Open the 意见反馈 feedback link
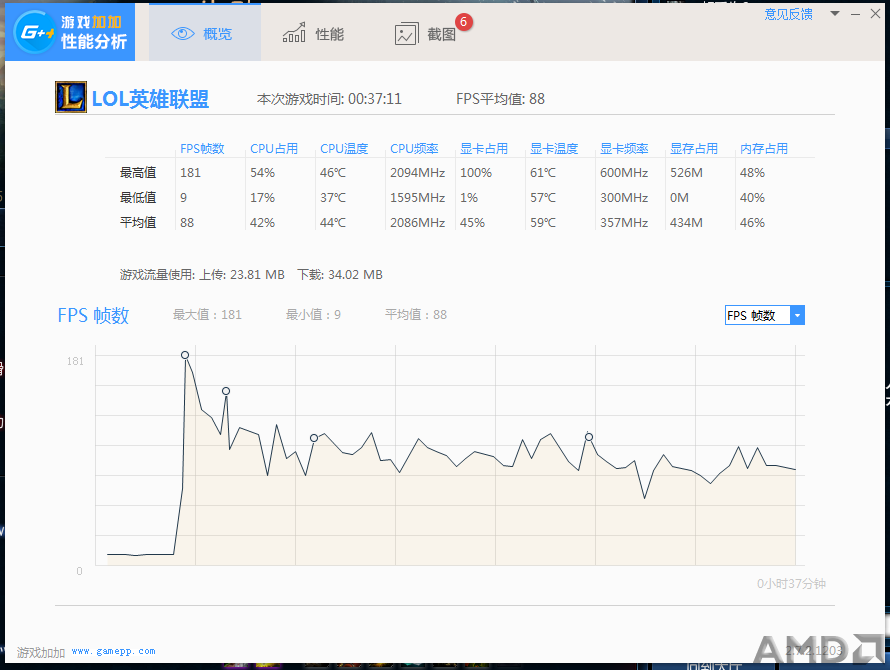 coord(788,14)
